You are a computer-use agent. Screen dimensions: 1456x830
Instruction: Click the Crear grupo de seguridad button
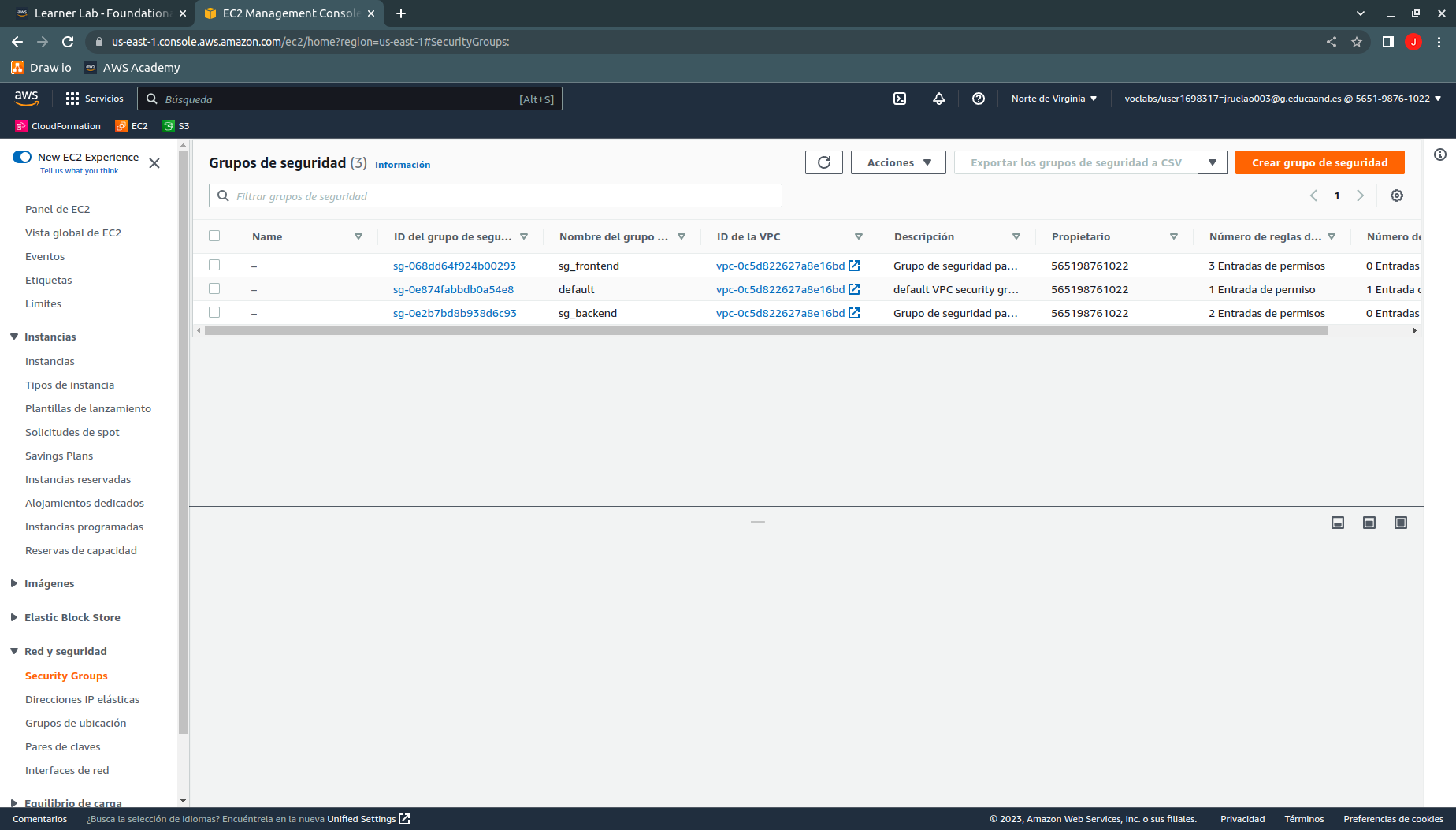[1320, 162]
